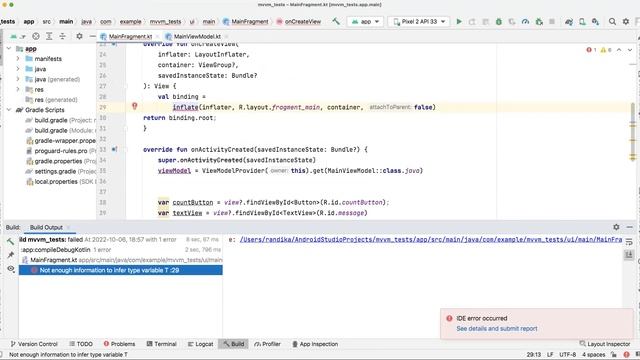The width and height of the screenshot is (640, 360).
Task: Click the MainFragment breadcrumb in navigation bar
Action: pyautogui.click(x=246, y=22)
